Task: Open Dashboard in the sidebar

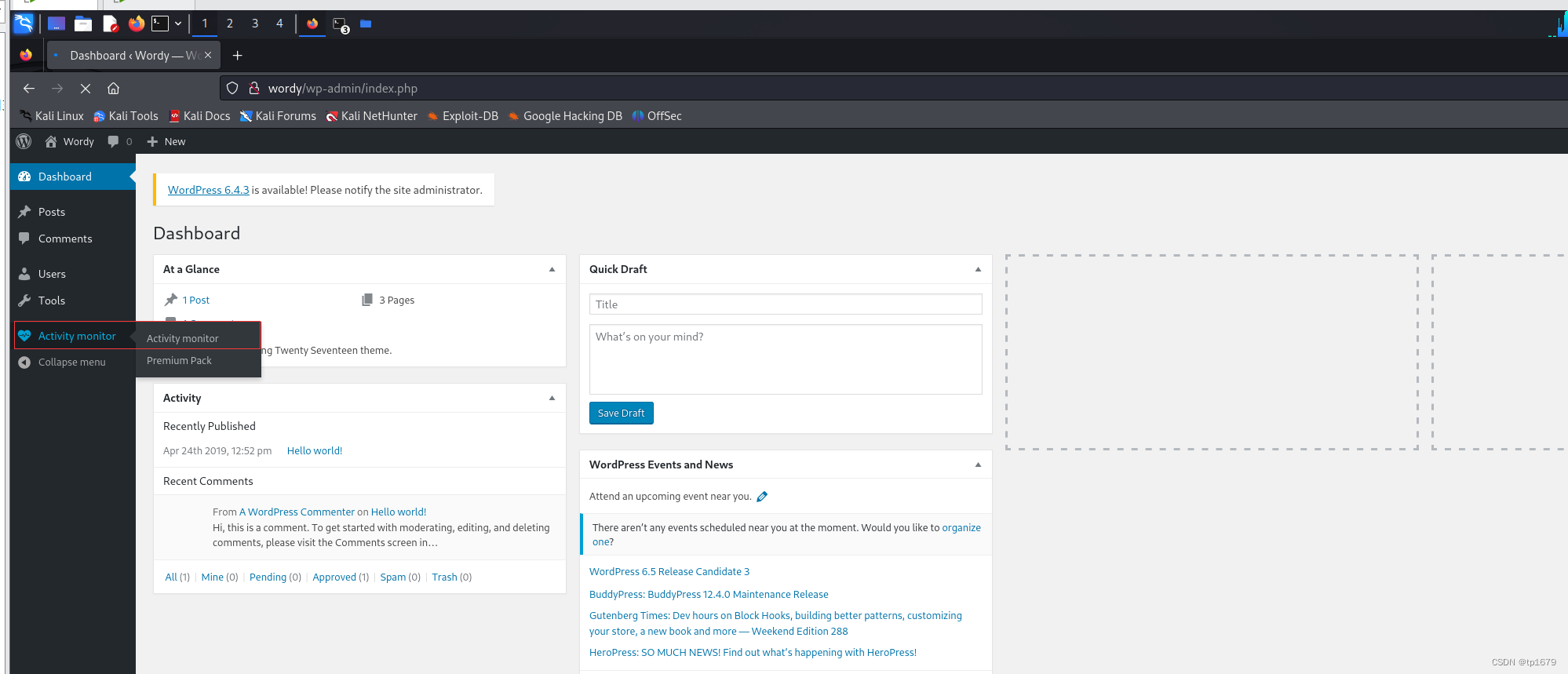Action: 73,177
